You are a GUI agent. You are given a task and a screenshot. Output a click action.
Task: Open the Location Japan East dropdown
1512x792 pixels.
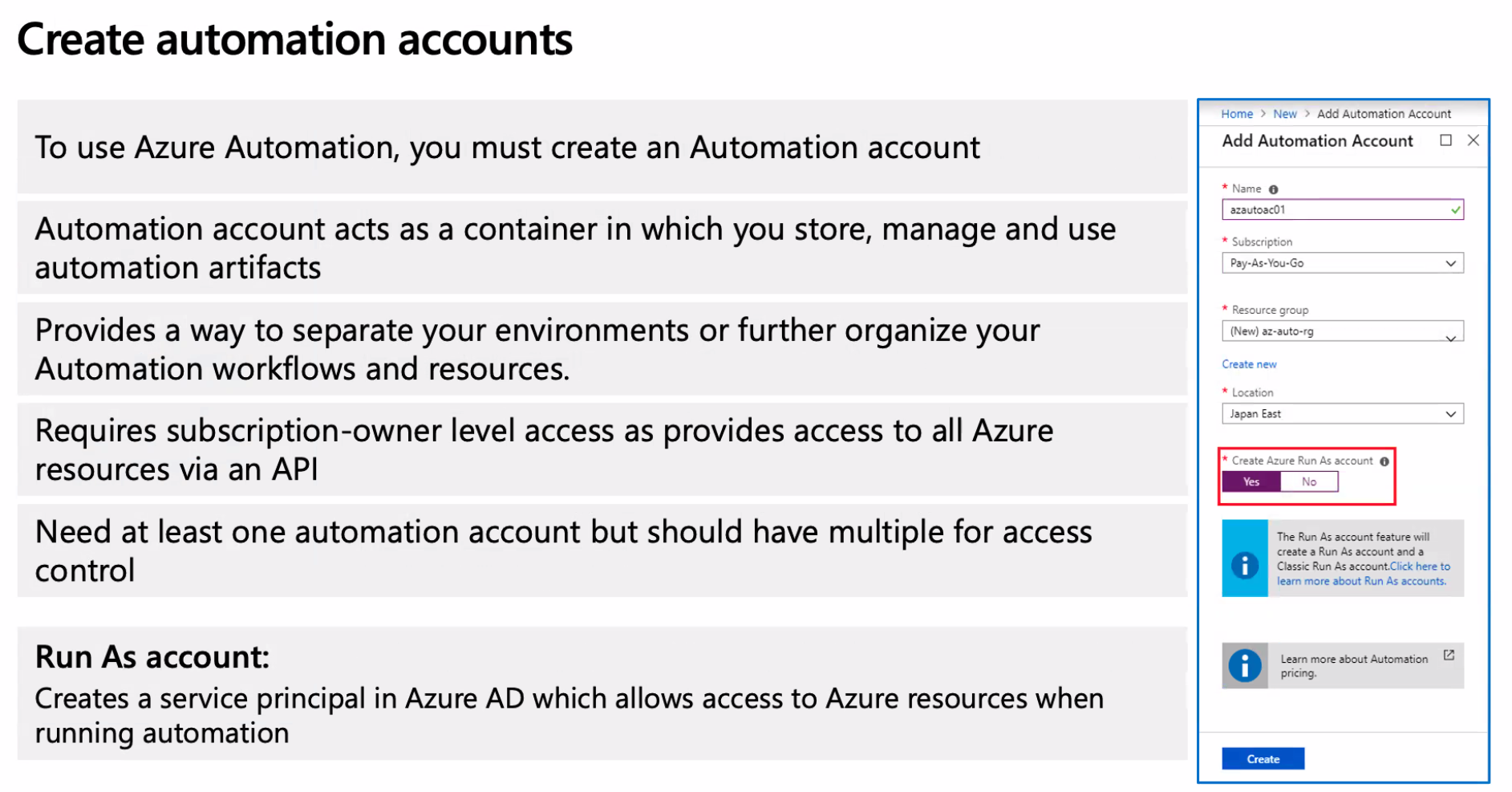click(x=1342, y=414)
